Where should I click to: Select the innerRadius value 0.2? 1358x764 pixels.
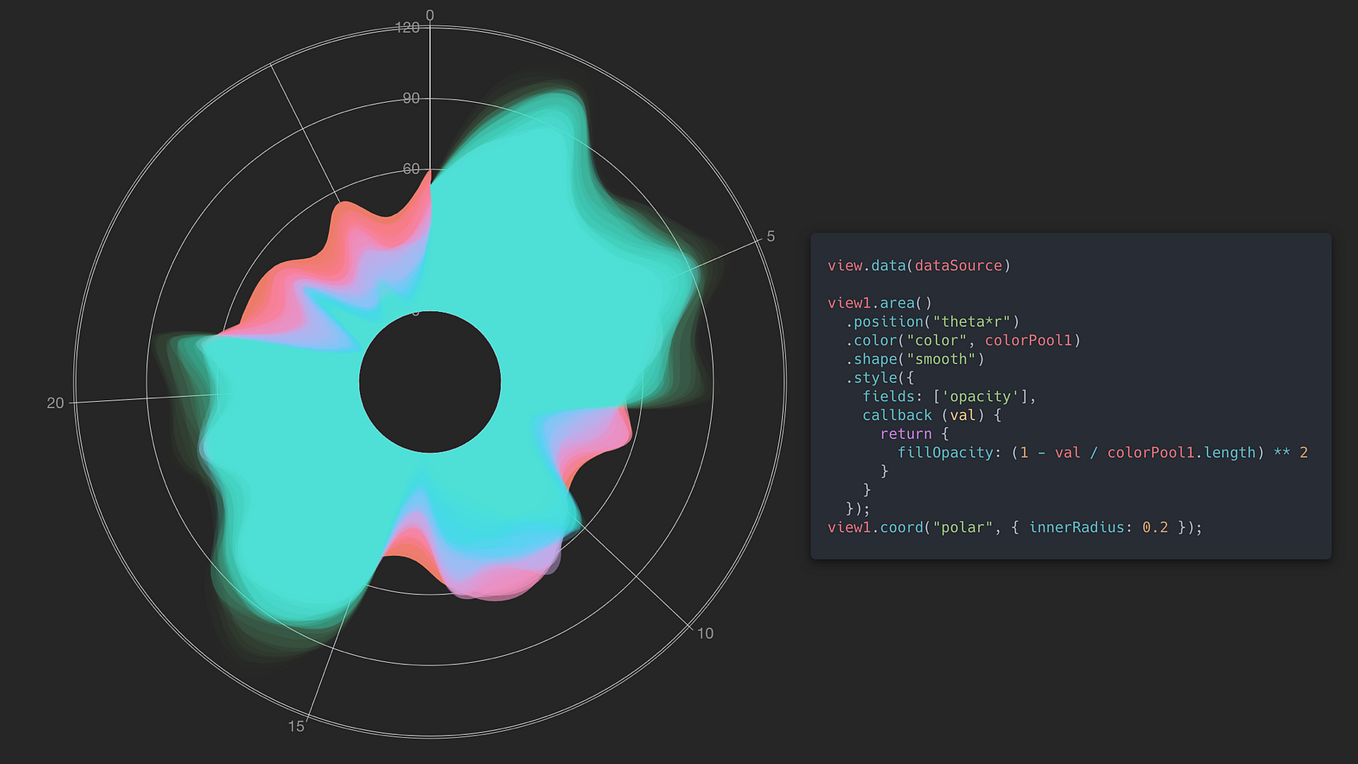point(1152,527)
